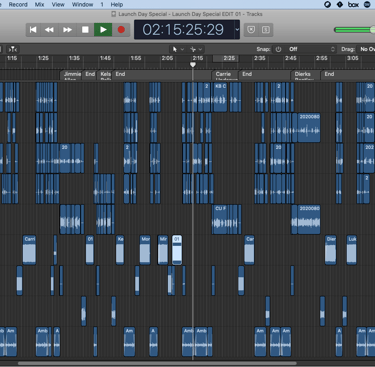Click the 02:15:25:29 time display
The width and height of the screenshot is (375, 367).
click(x=183, y=30)
